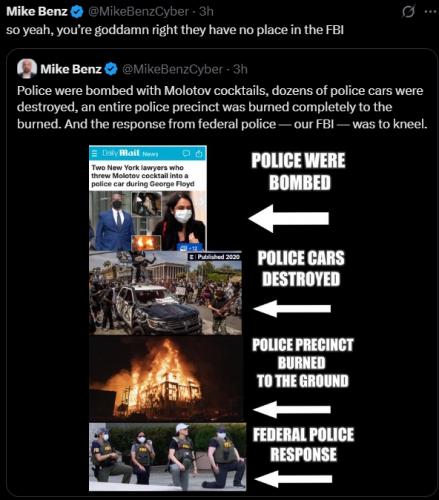Viewport: 439px width, 500px height.
Task: Click the verified badge on top Mike Benz
Action: click(77, 12)
